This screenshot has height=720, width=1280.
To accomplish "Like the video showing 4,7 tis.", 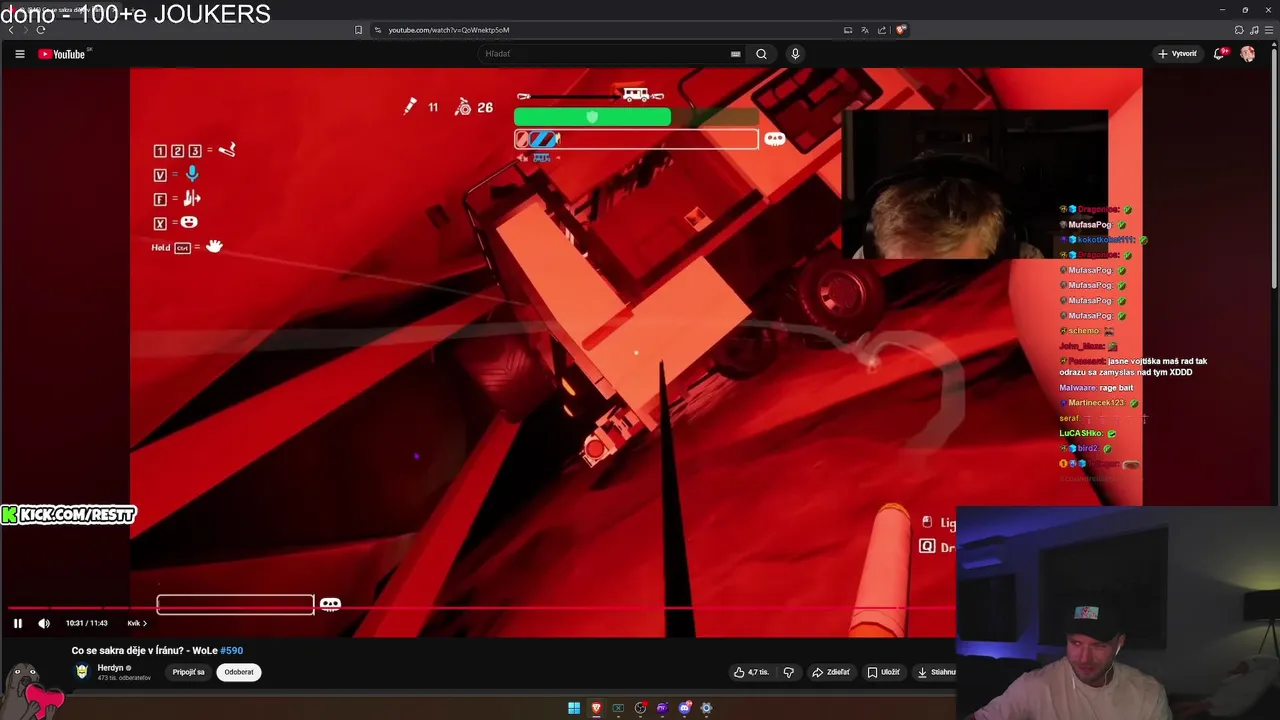I will [751, 672].
